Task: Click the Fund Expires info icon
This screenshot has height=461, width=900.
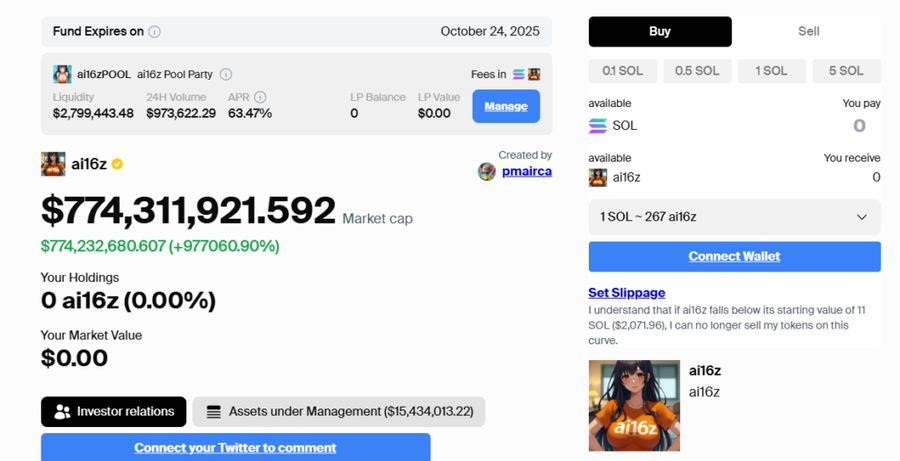Action: click(154, 32)
